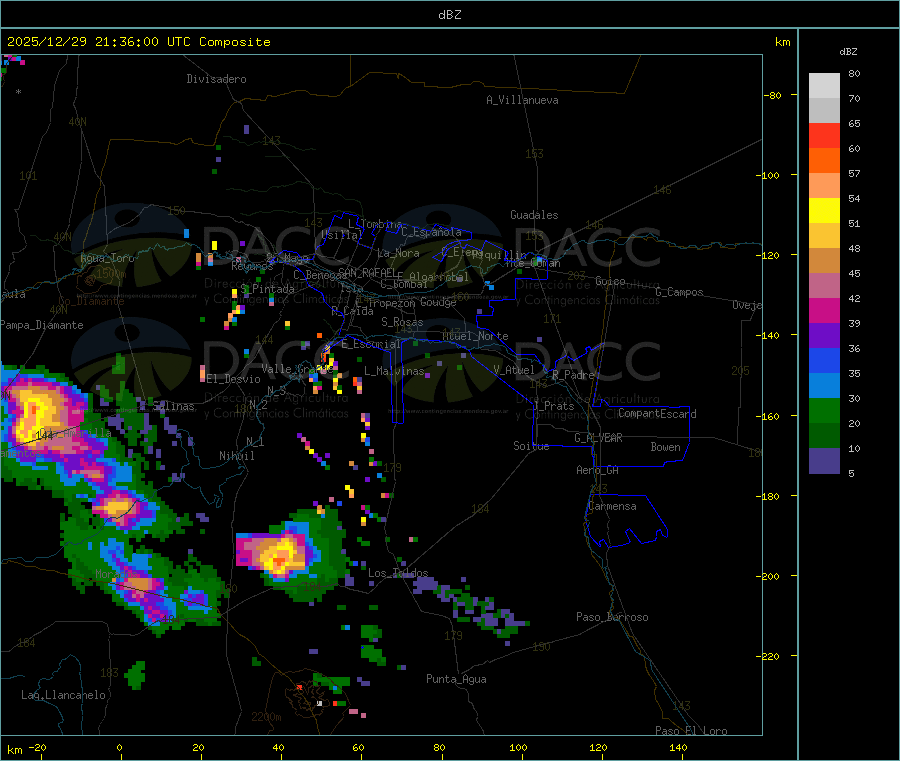This screenshot has width=900, height=761.
Task: Click the El_Desvio location label
Action: [x=233, y=379]
